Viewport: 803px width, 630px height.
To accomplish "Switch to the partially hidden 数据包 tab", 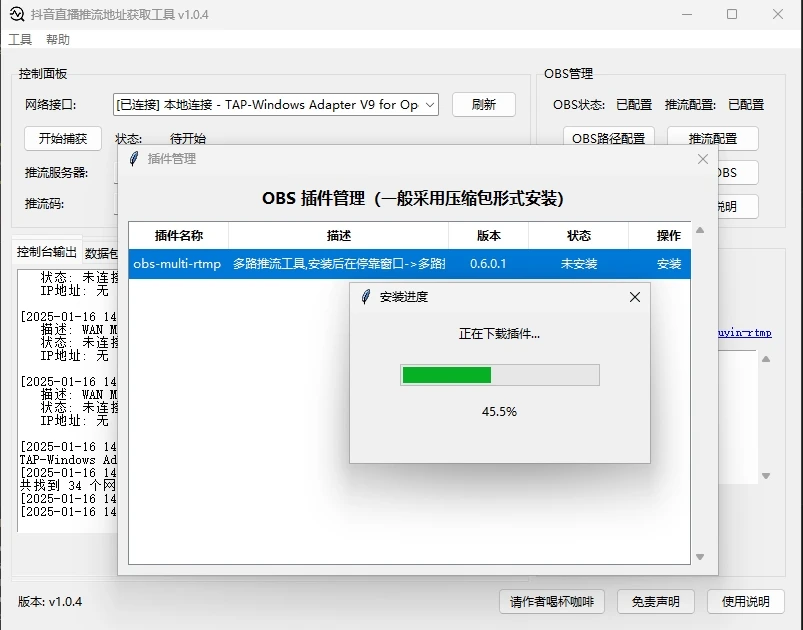I will (101, 253).
